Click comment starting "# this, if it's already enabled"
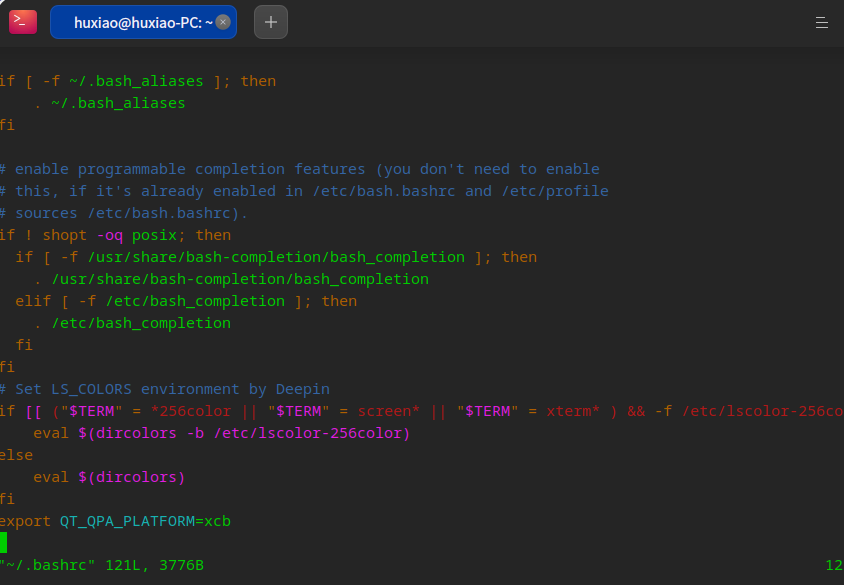 coord(304,191)
